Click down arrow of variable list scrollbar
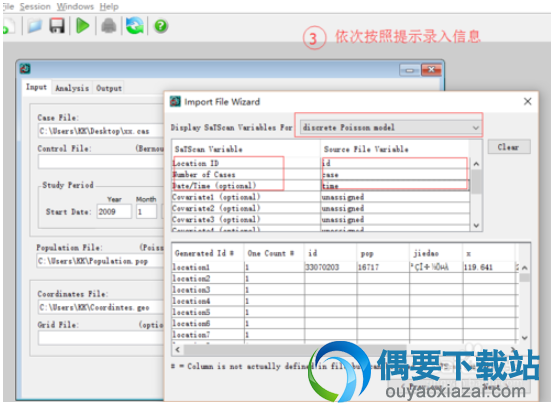Screen dimensions: 551x403 (476, 225)
